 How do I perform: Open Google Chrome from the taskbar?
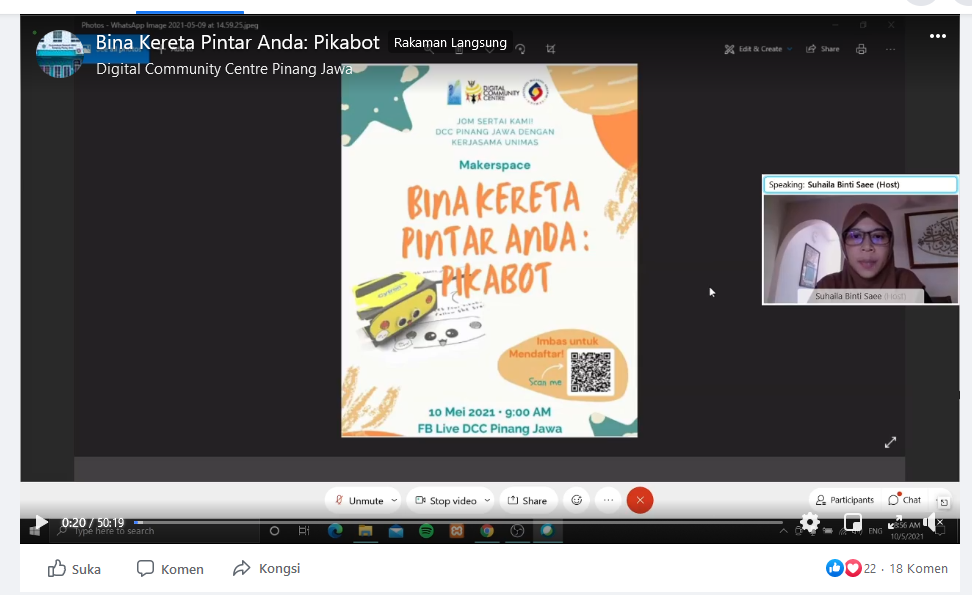pos(487,531)
